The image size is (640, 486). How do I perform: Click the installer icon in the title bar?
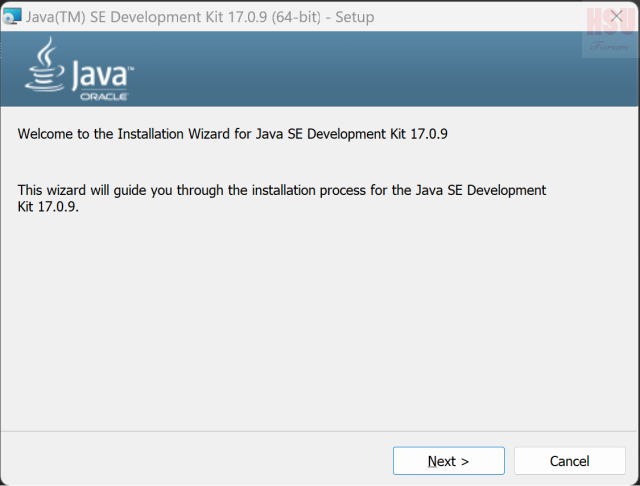point(12,15)
